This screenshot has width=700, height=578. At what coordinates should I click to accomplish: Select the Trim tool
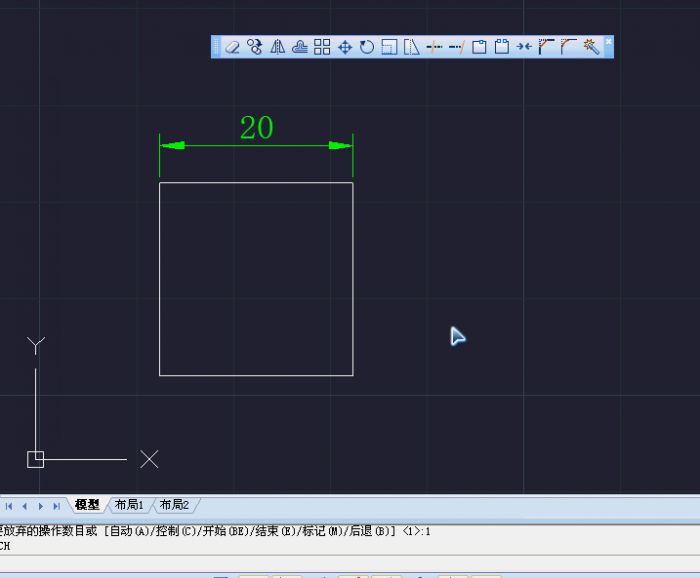click(434, 47)
